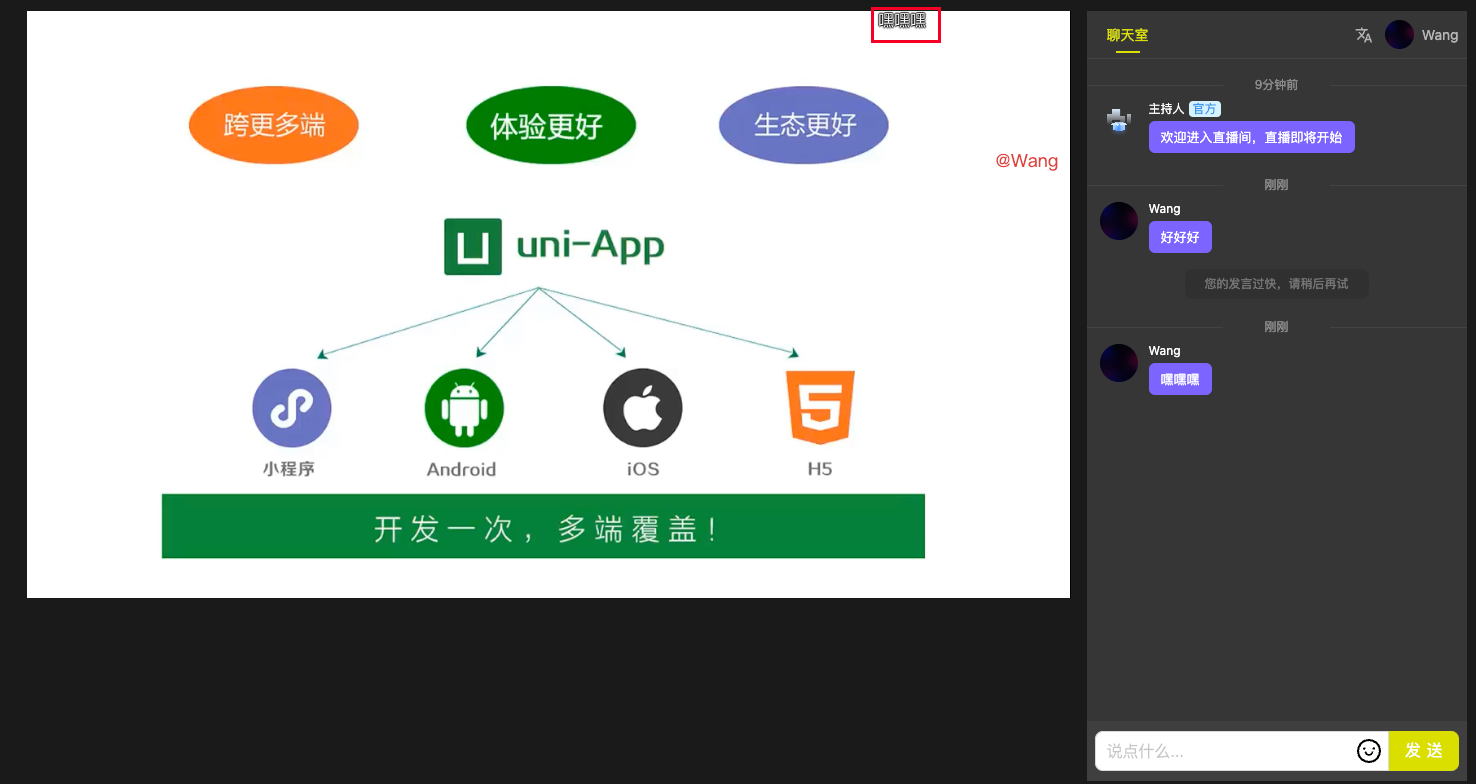This screenshot has width=1476, height=784.
Task: Click Wang's avatar beside 好好好 message
Action: pyautogui.click(x=1119, y=221)
